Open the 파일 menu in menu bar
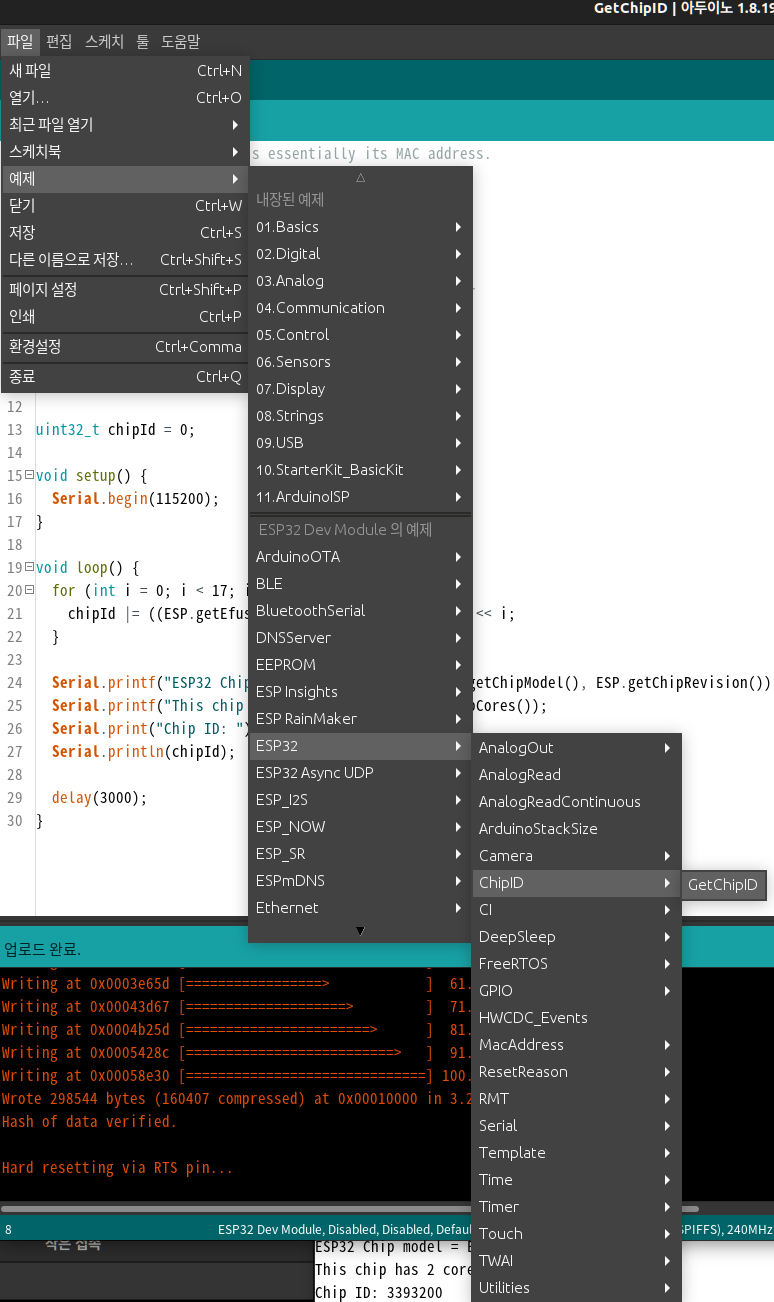Viewport: 774px width, 1302px height. click(x=20, y=42)
